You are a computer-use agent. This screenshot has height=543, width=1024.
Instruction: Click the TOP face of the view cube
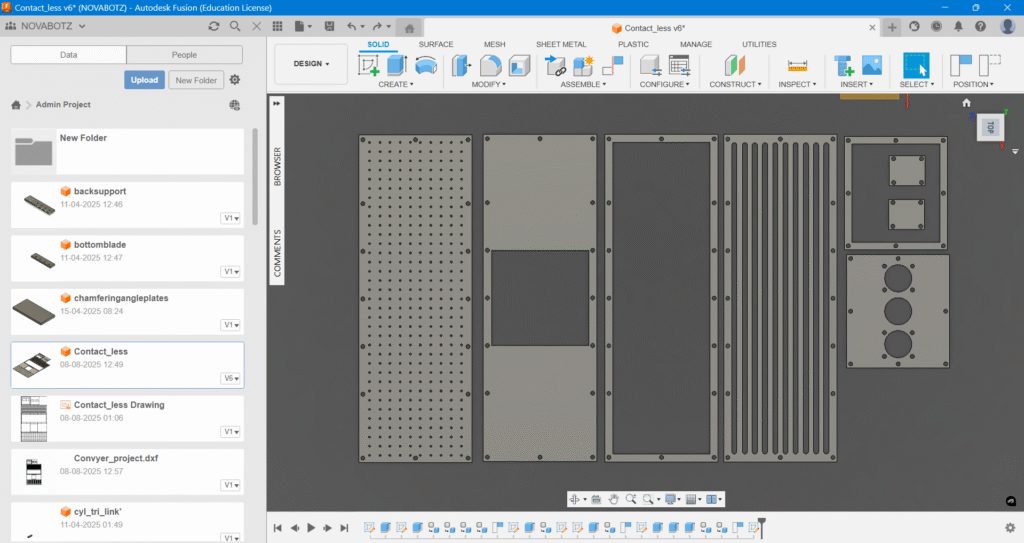(991, 127)
